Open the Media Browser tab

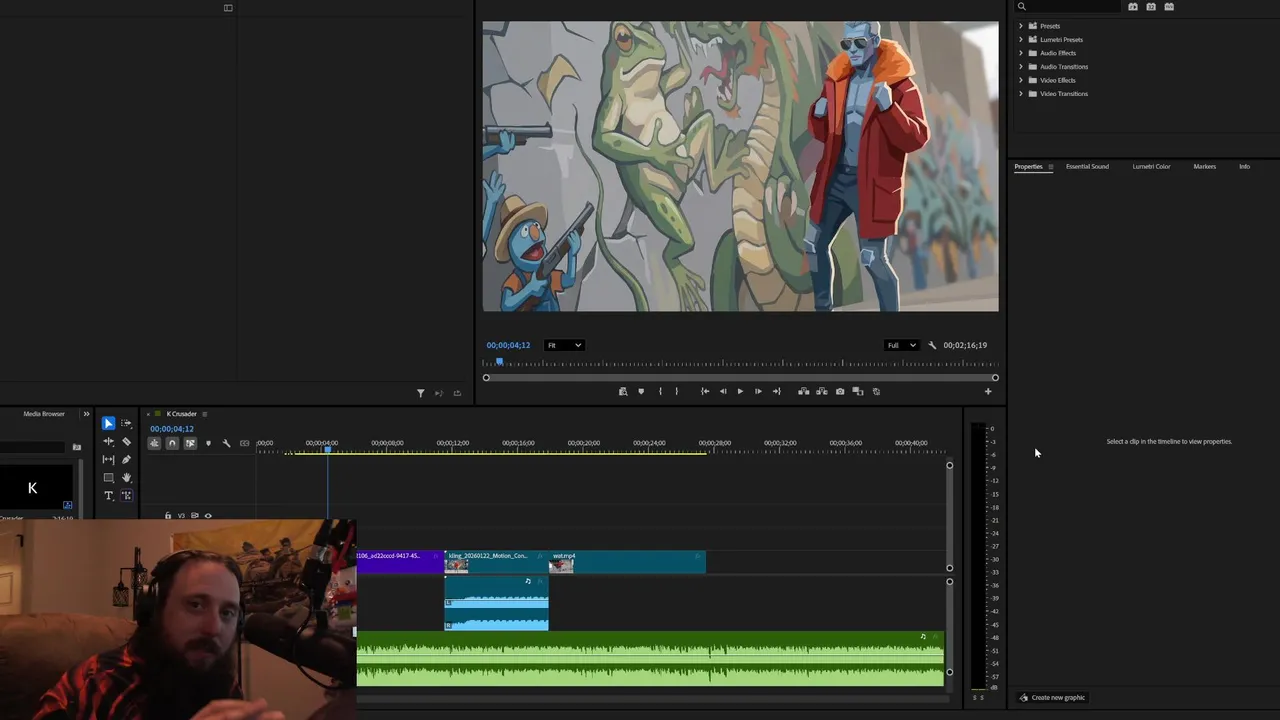pyautogui.click(x=44, y=414)
